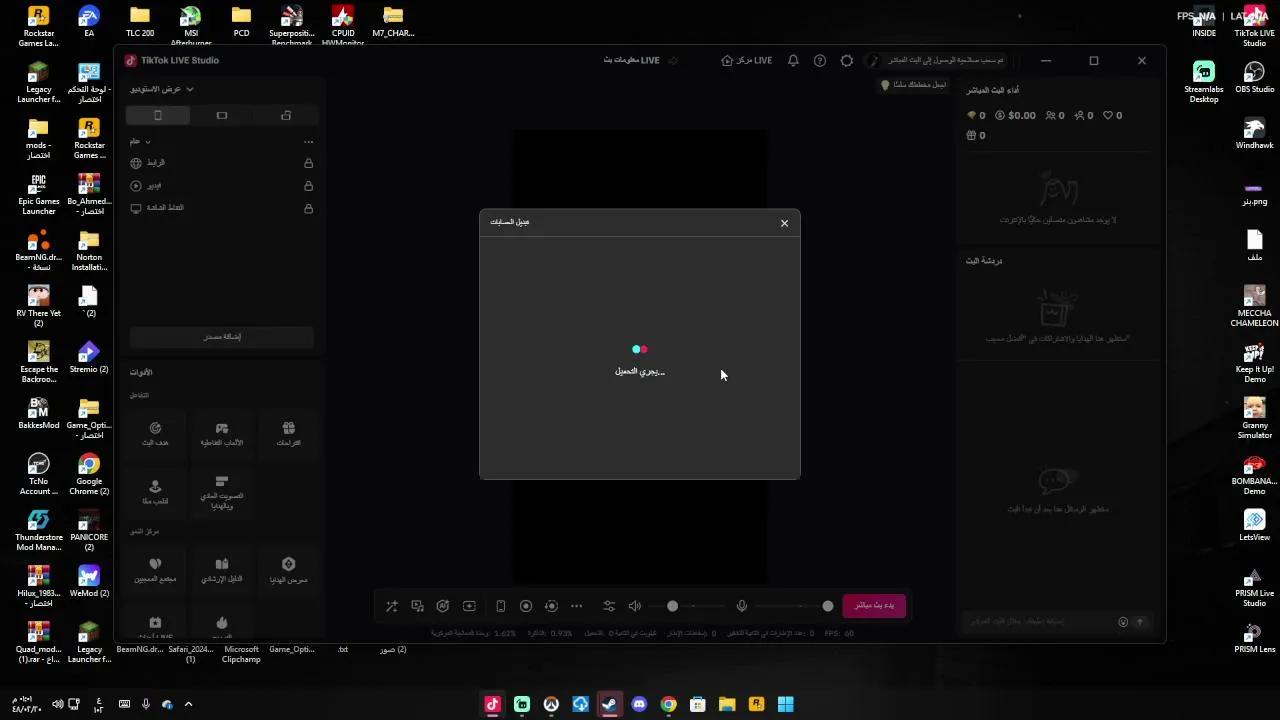
Task: Click the phone device icon in toolbar
Action: tap(501, 606)
